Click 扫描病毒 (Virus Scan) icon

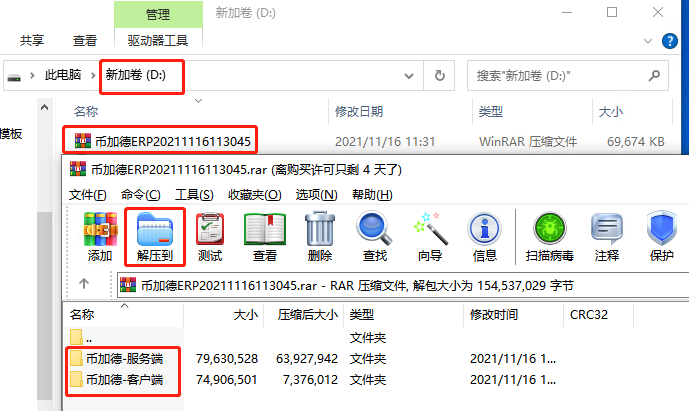tap(548, 237)
